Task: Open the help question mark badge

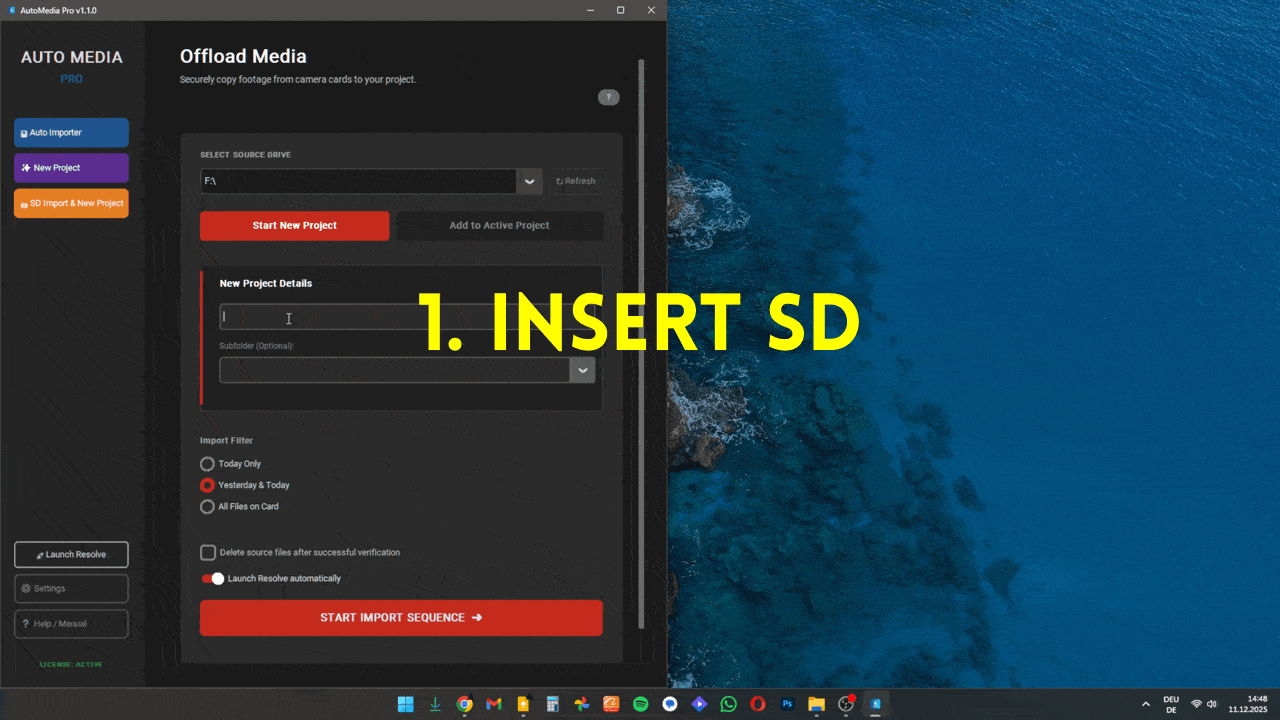Action: 608,97
